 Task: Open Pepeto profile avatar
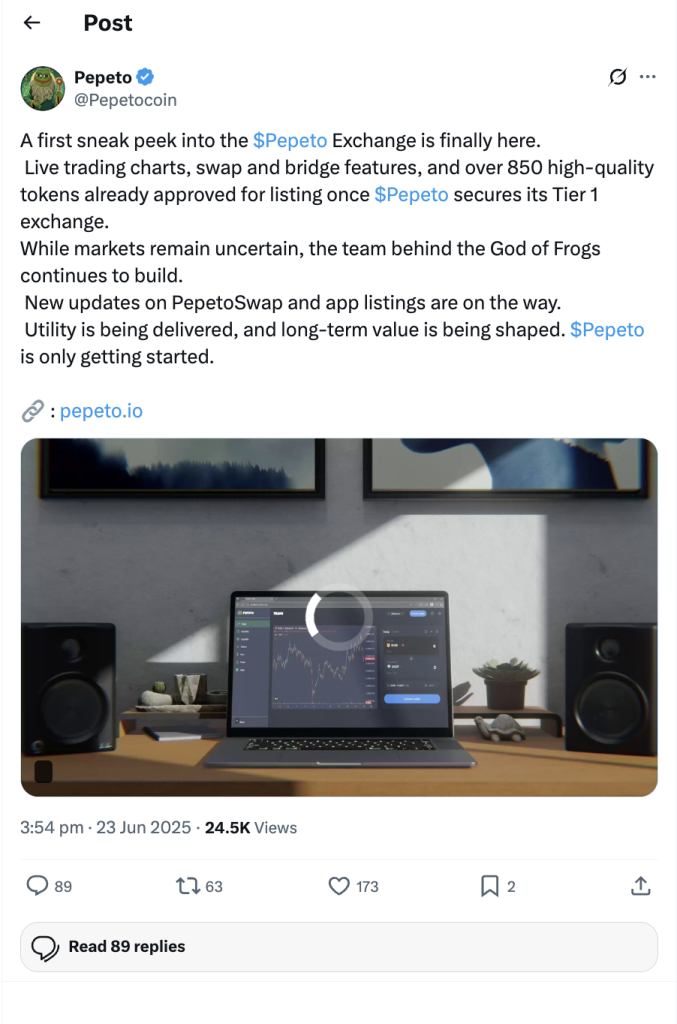point(43,88)
